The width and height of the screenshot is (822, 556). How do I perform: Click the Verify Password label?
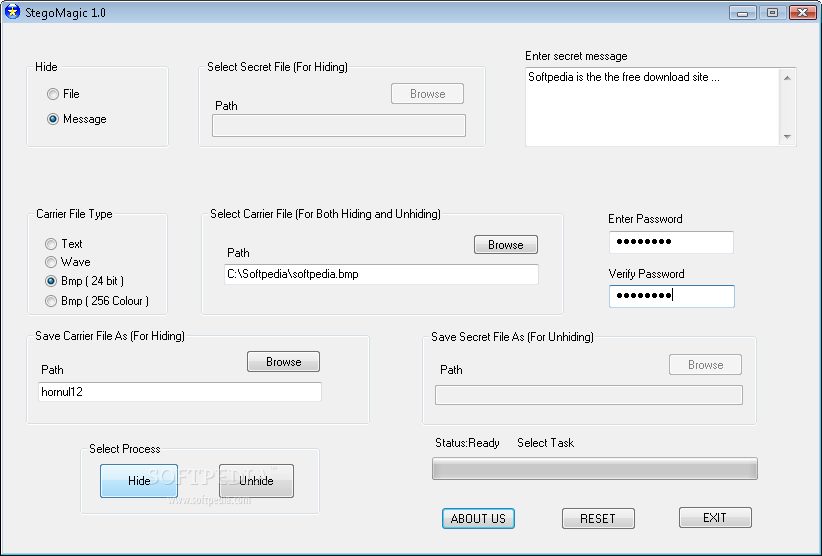646,274
